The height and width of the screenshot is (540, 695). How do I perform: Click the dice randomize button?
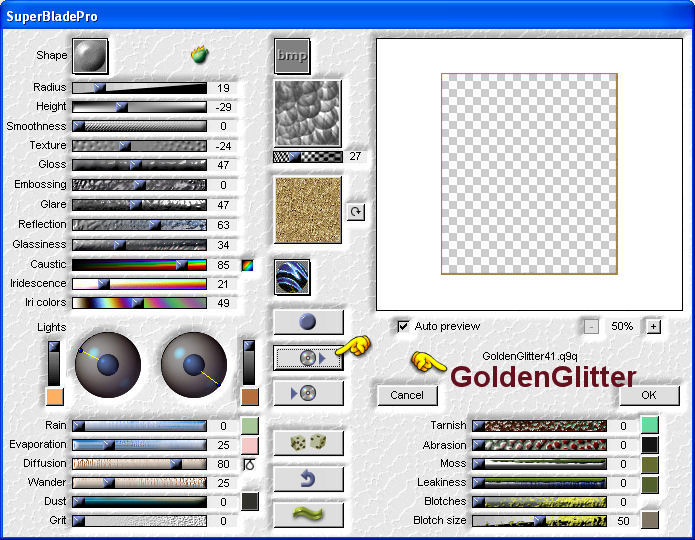pyautogui.click(x=308, y=442)
